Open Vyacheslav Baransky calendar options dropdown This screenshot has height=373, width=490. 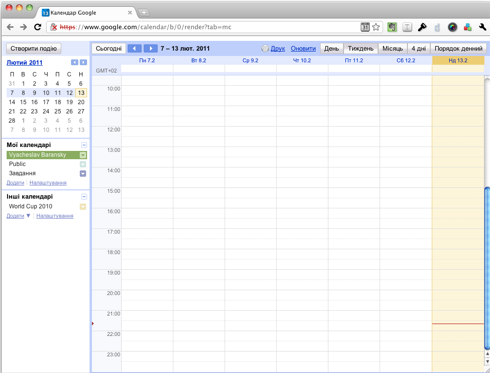point(83,155)
